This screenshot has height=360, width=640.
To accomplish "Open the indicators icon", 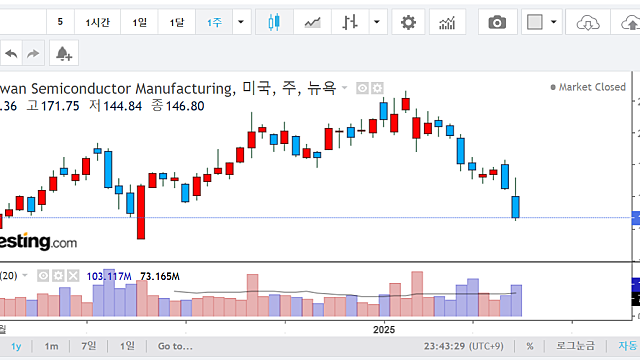I will [447, 22].
